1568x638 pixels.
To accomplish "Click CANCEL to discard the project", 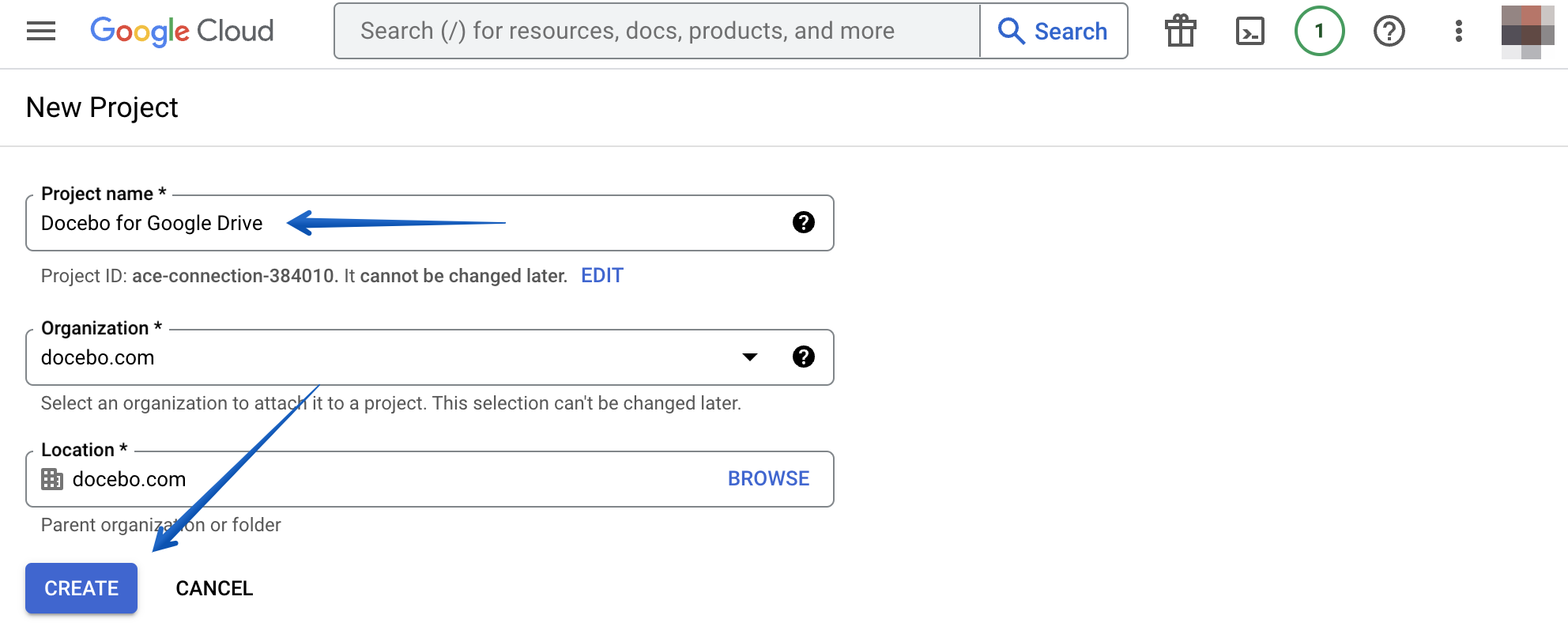I will (213, 587).
